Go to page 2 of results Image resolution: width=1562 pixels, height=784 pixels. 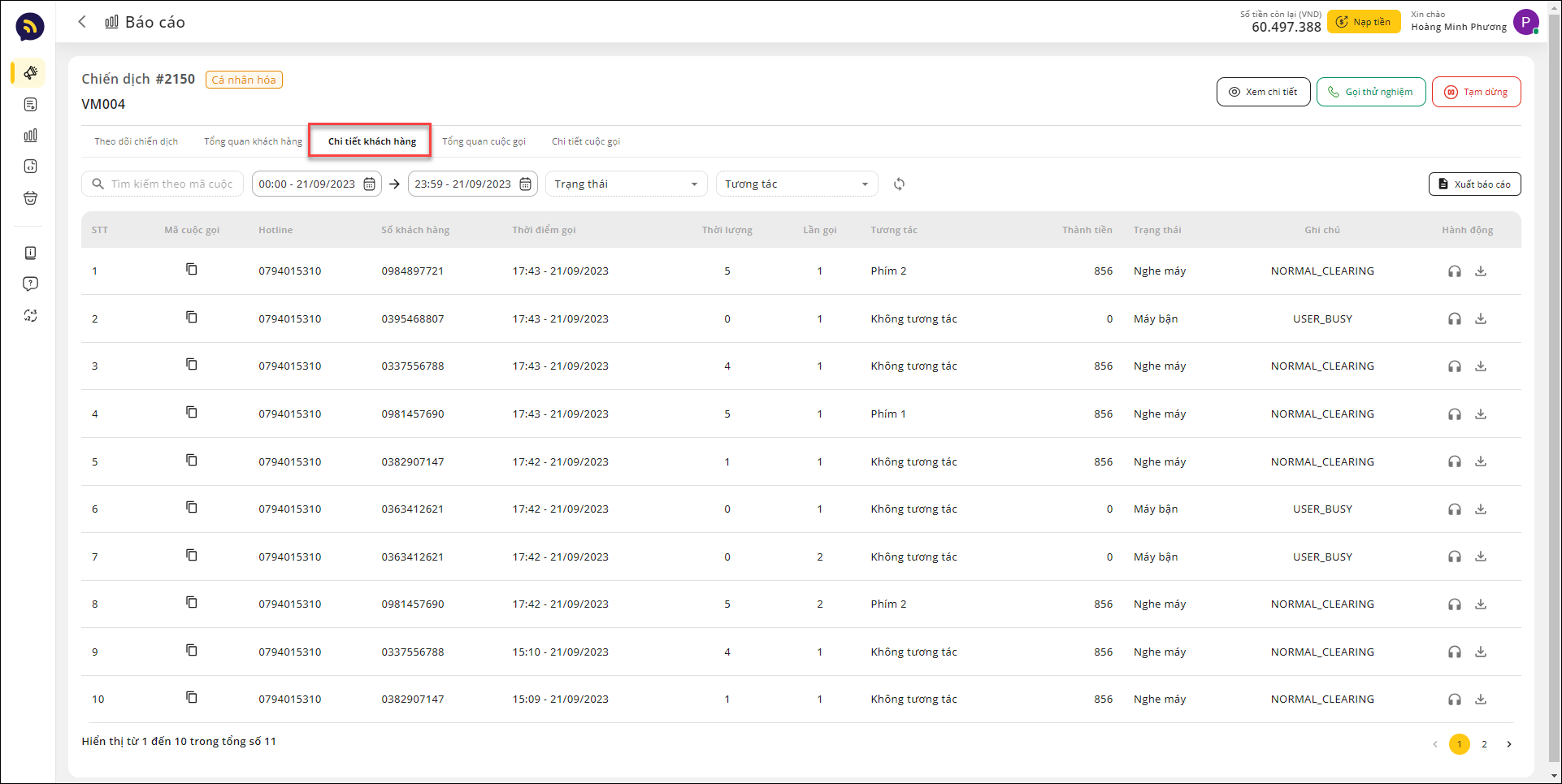tap(1484, 744)
